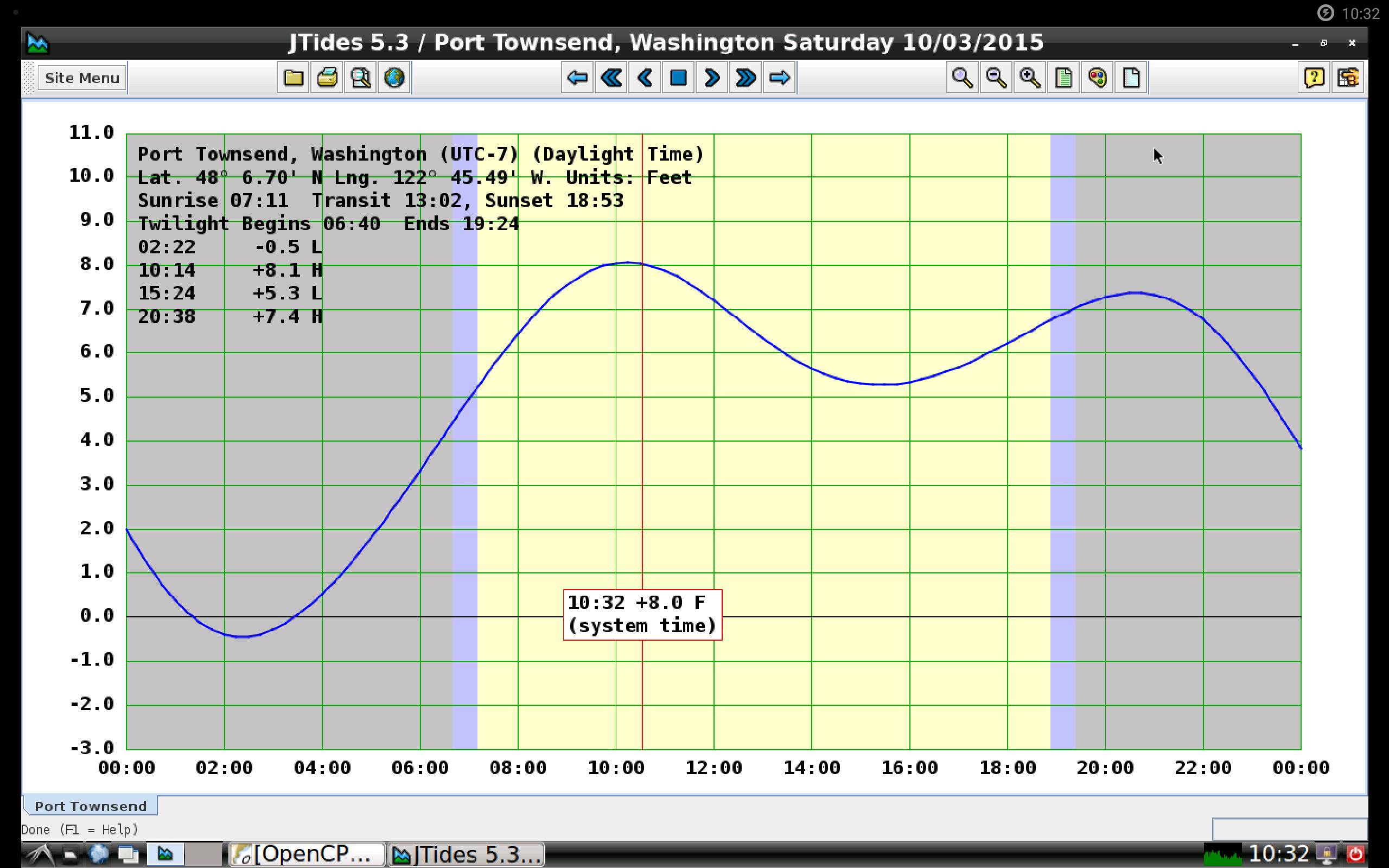This screenshot has width=1389, height=868.
Task: Click the single left chevron button
Action: [645, 78]
